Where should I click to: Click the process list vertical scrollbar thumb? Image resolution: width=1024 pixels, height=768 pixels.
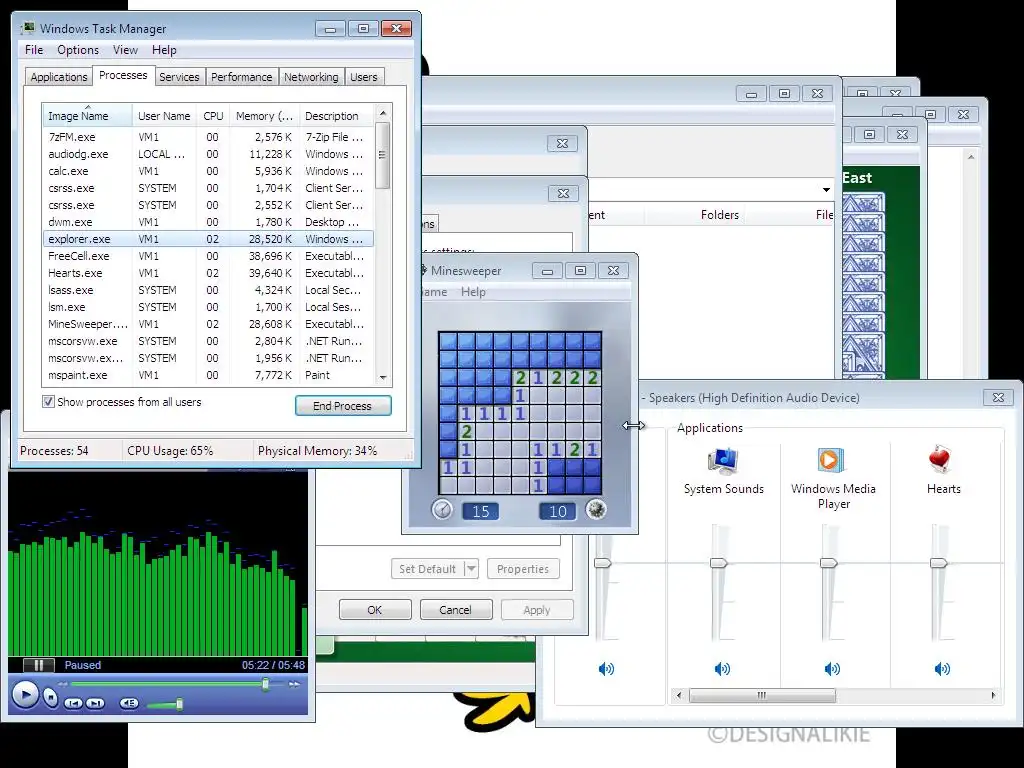383,155
